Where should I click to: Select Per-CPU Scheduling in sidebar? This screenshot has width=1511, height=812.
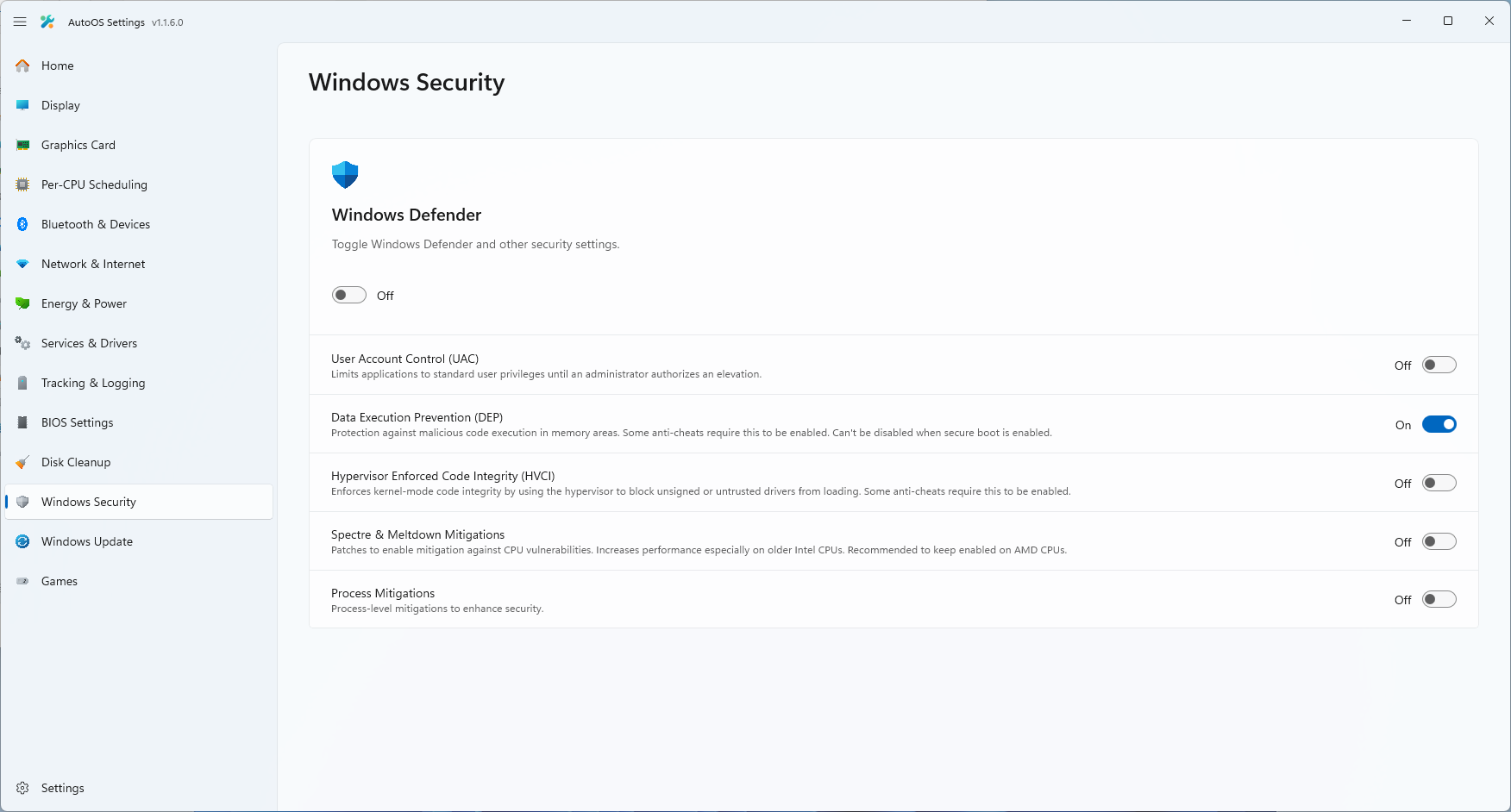pyautogui.click(x=139, y=184)
